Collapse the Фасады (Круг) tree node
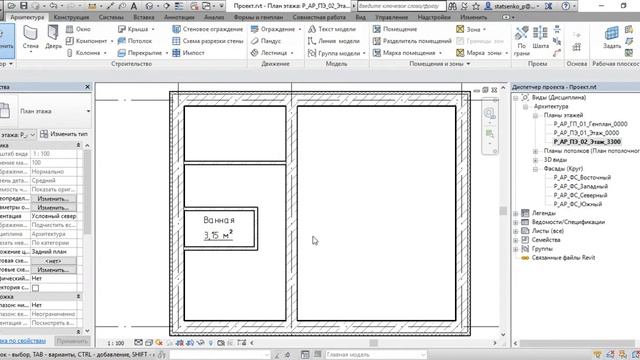The height and width of the screenshot is (360, 640). pos(536,169)
